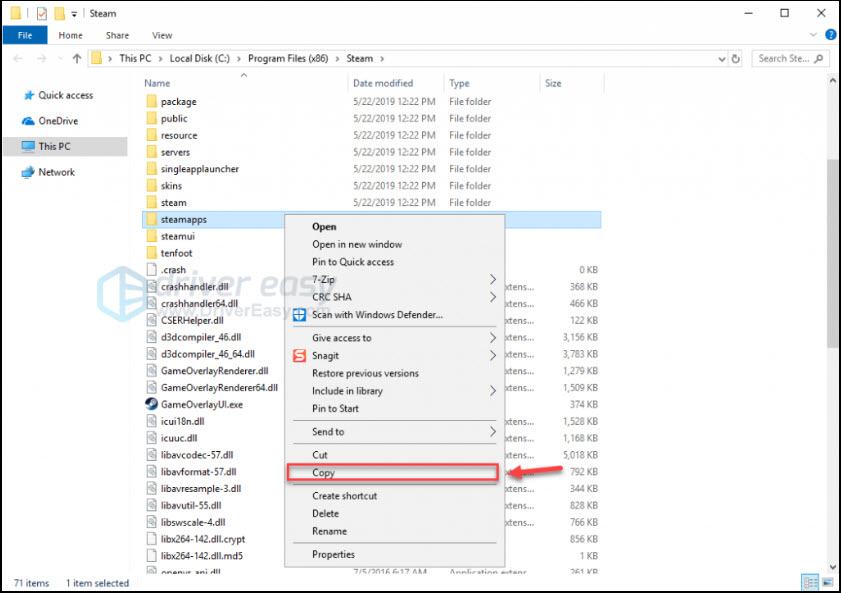
Task: Click the Forward navigation arrow
Action: point(41,58)
